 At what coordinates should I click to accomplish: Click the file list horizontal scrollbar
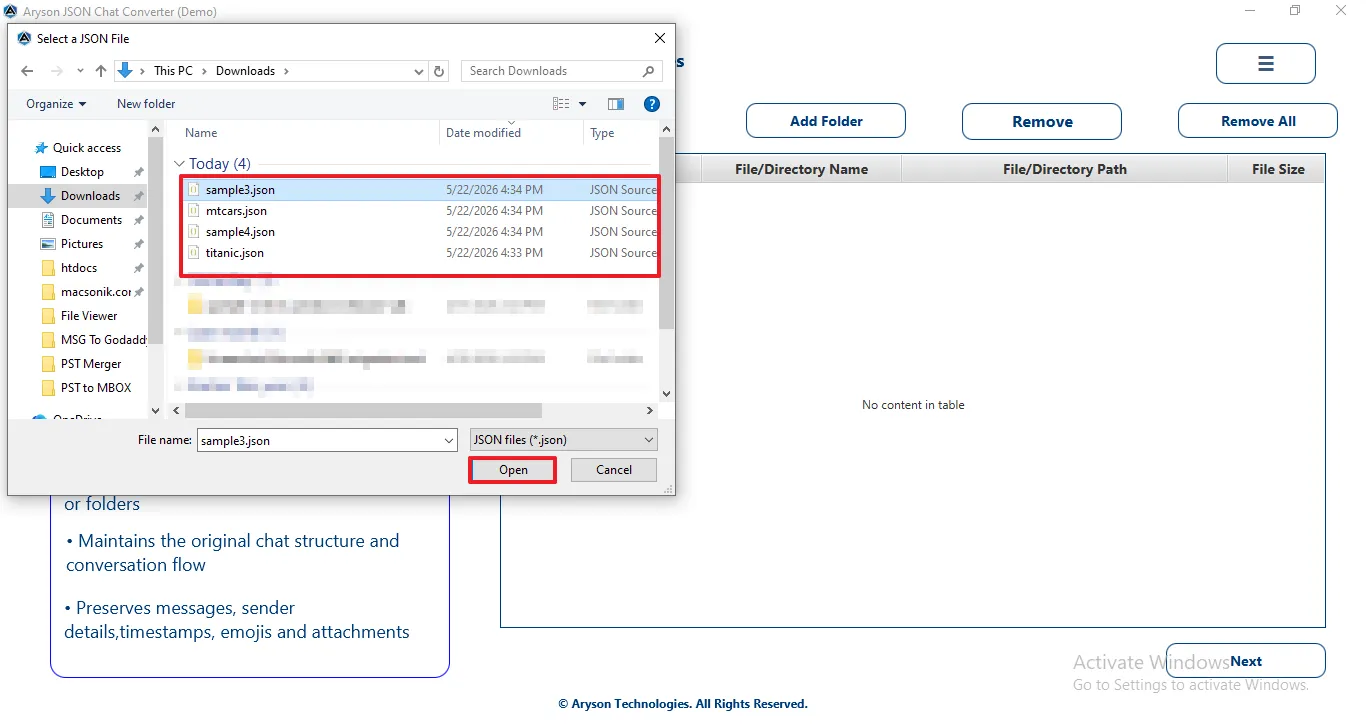click(363, 410)
